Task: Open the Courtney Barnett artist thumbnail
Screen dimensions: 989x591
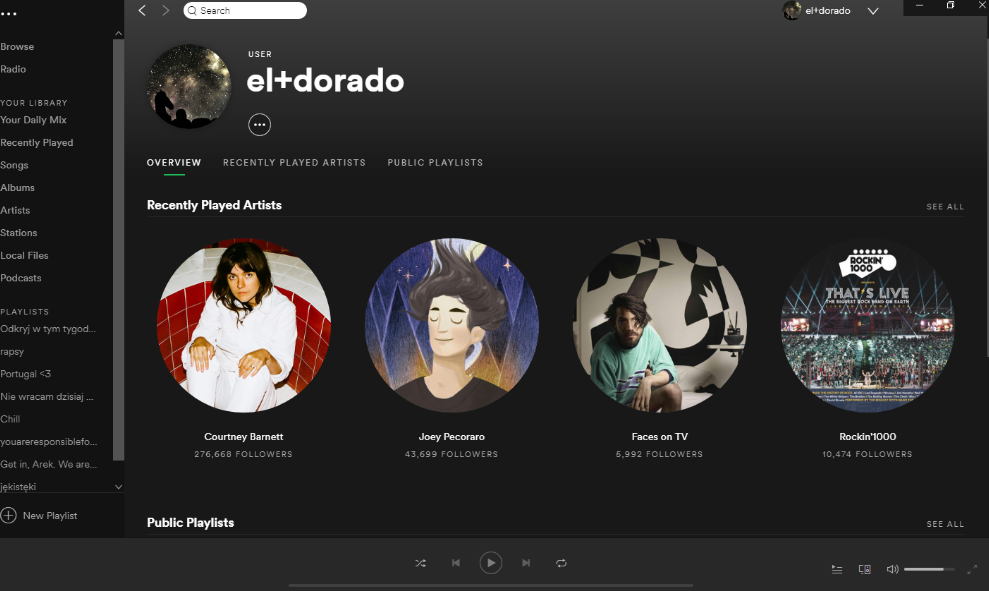Action: 244,325
